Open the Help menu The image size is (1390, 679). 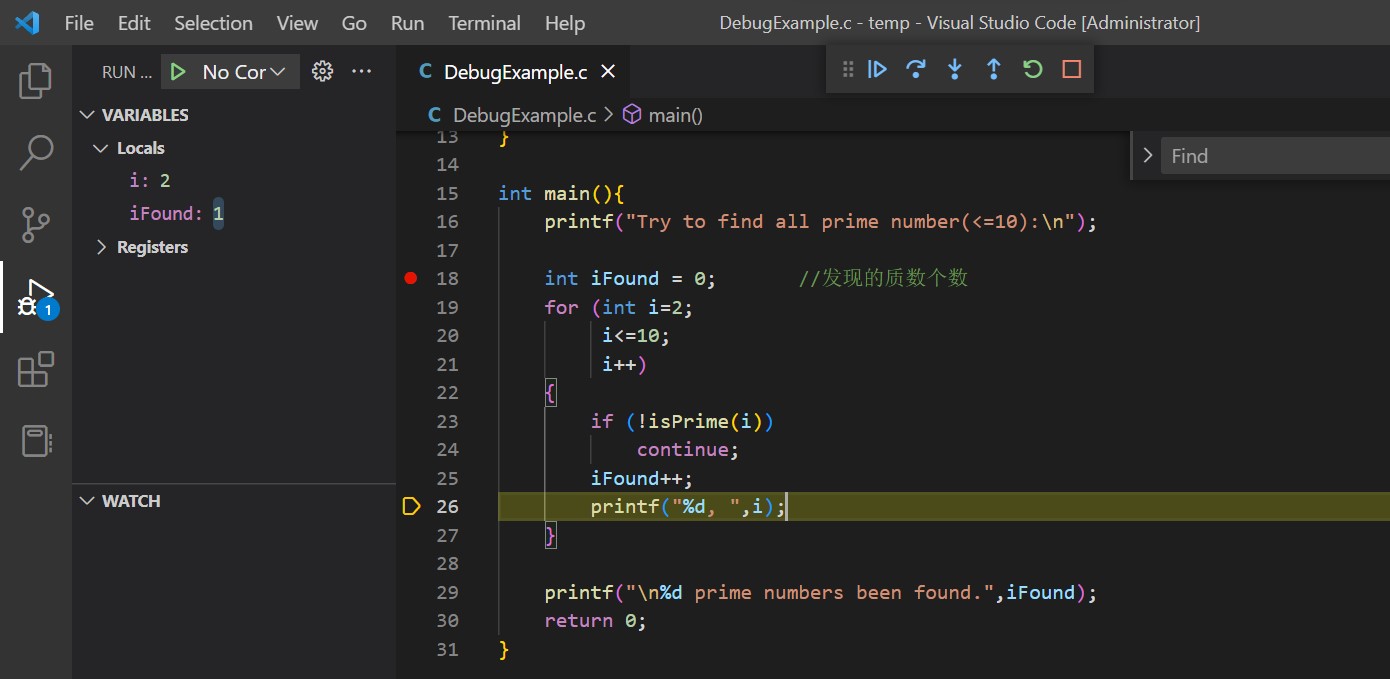click(565, 23)
